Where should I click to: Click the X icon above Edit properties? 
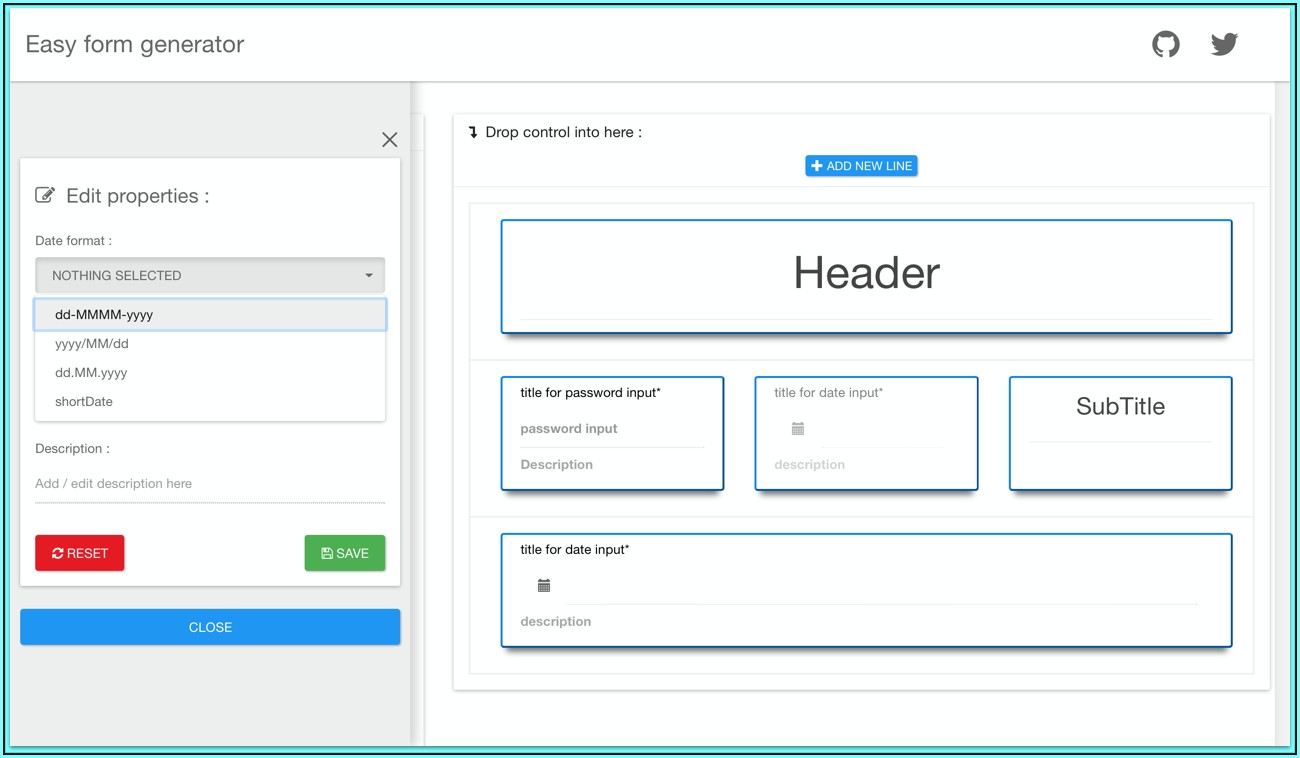point(389,140)
